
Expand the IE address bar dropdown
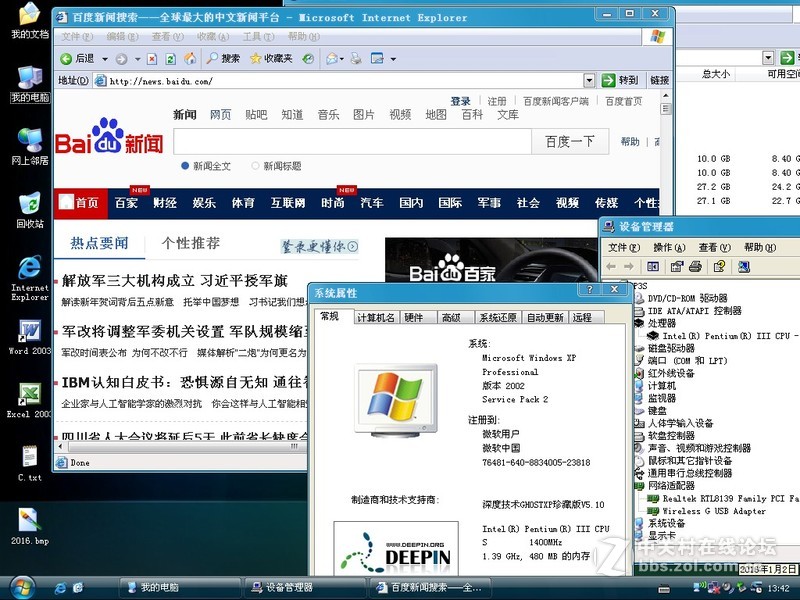(589, 81)
